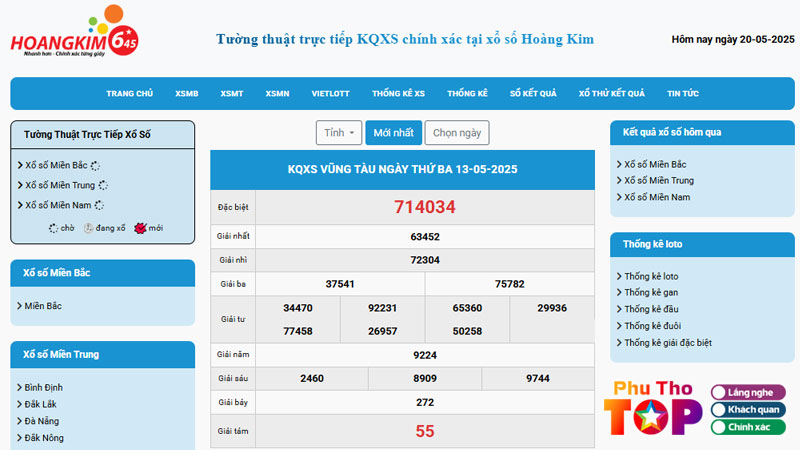Open yesterday's Xổ số Miền Bắc results
This screenshot has width=800, height=450.
coord(655,164)
